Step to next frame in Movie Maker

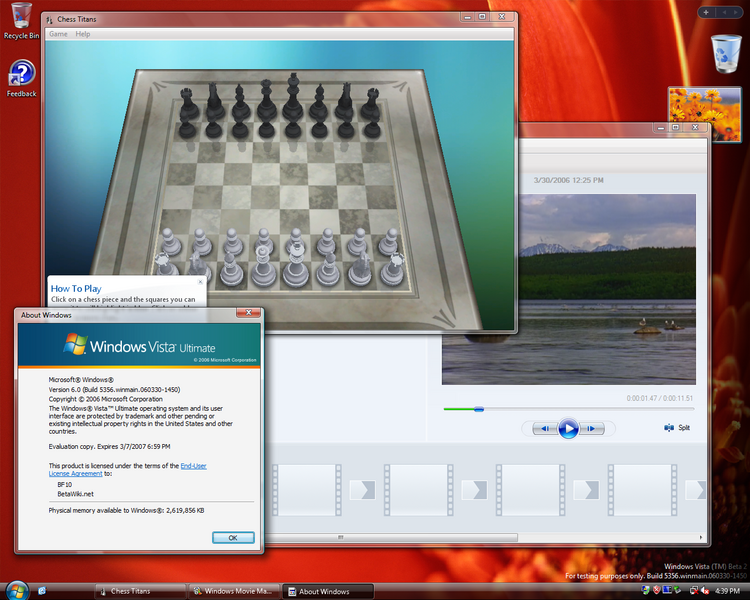(592, 428)
